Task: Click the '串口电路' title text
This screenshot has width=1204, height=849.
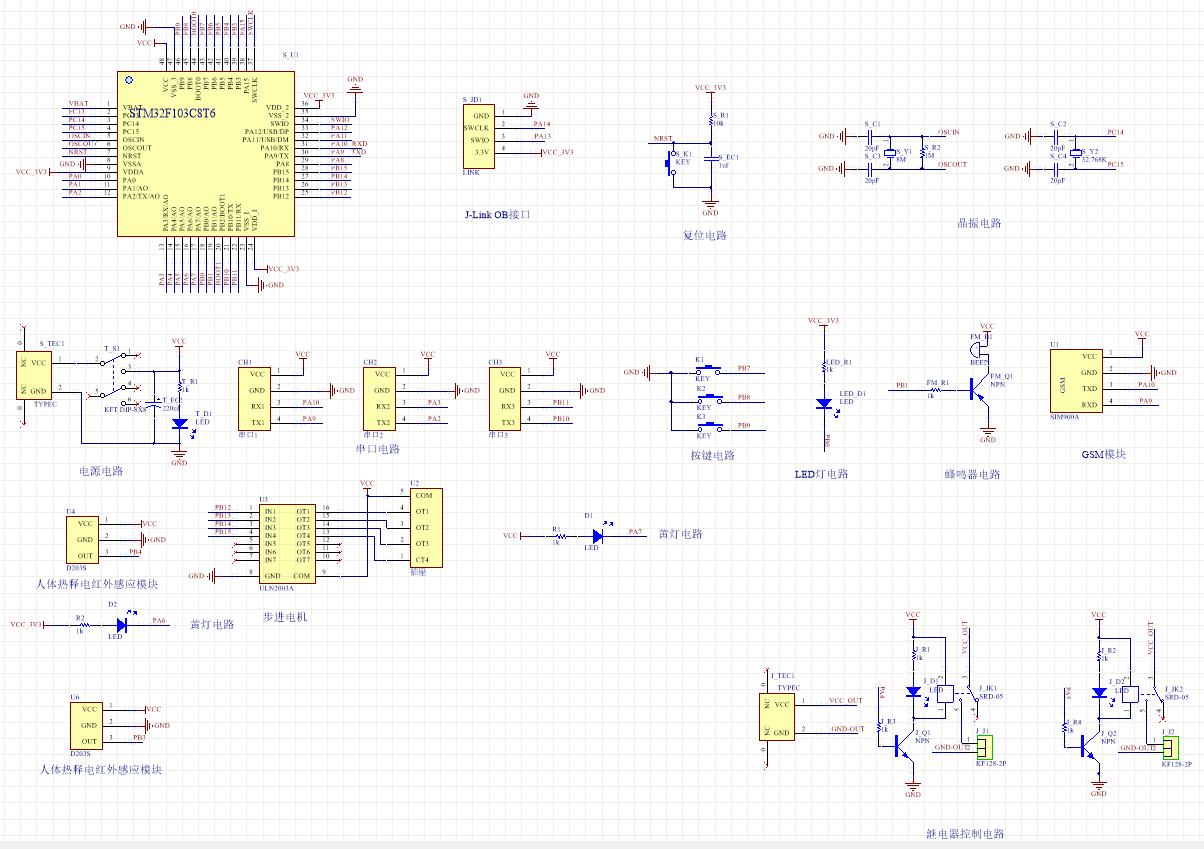Action: click(x=378, y=449)
